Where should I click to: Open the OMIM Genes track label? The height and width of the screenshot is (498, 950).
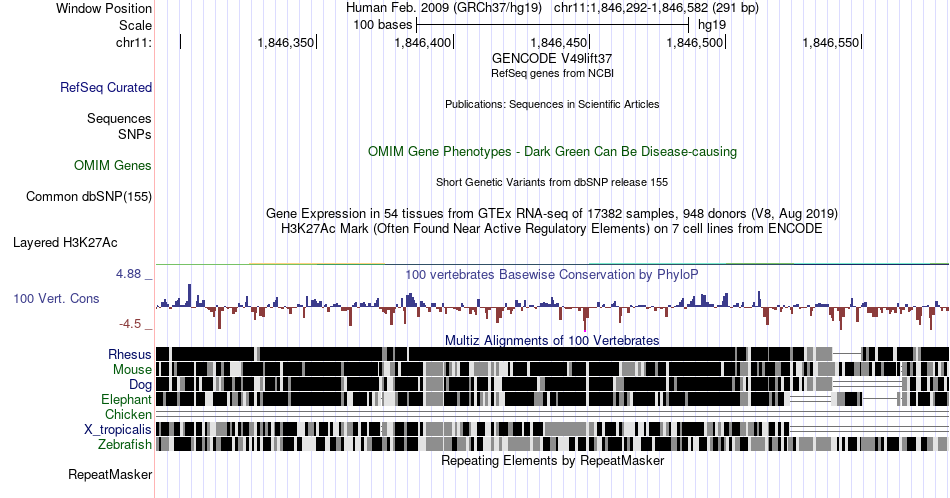pyautogui.click(x=113, y=165)
